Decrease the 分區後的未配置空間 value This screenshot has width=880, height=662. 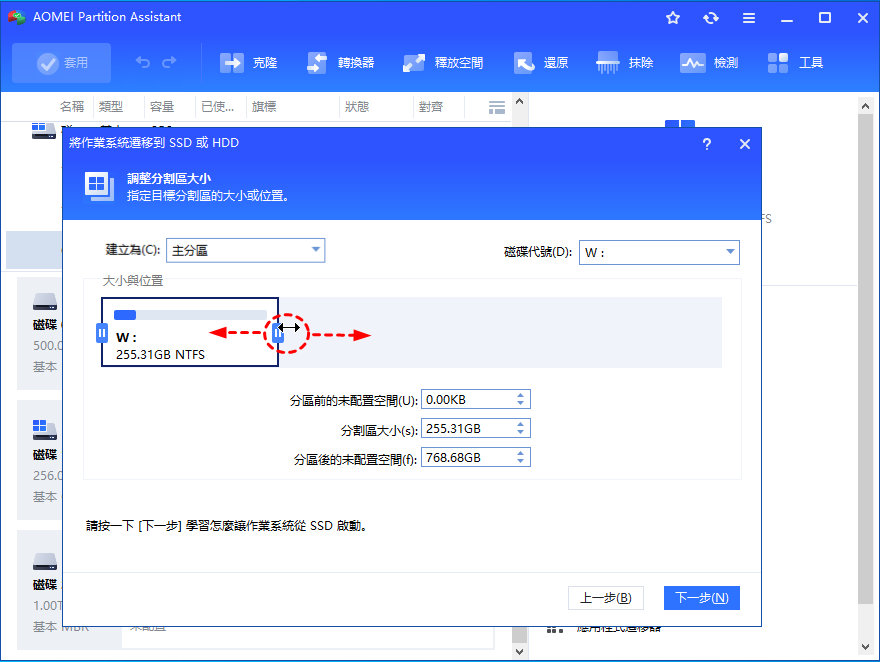point(521,462)
